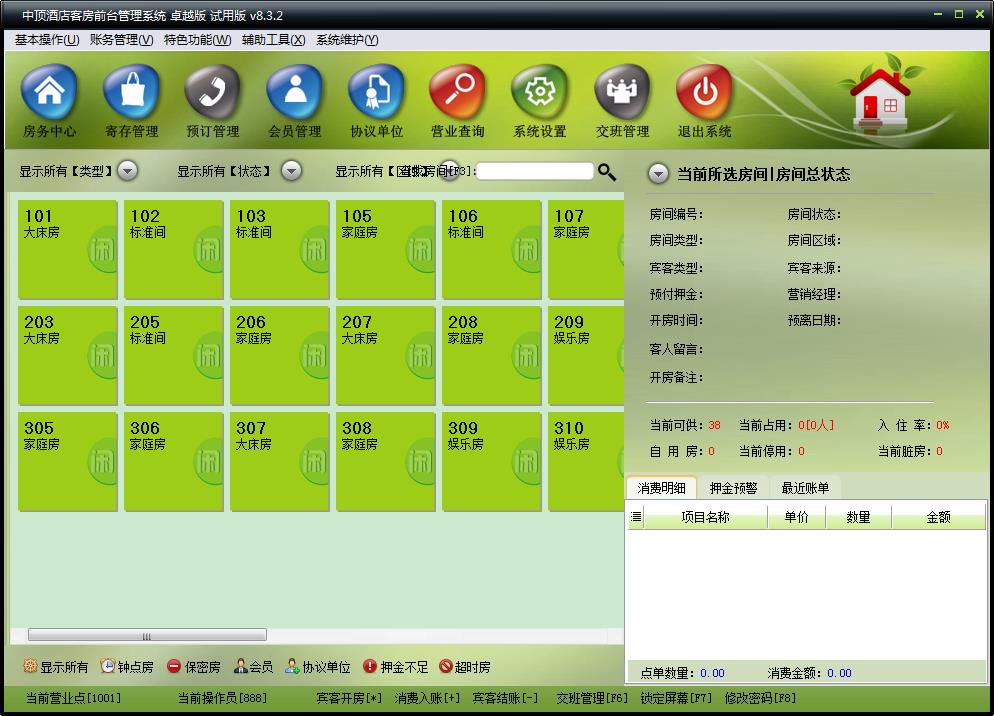Open the 辅助工具(X) menu
Image resolution: width=994 pixels, height=716 pixels.
click(x=273, y=40)
